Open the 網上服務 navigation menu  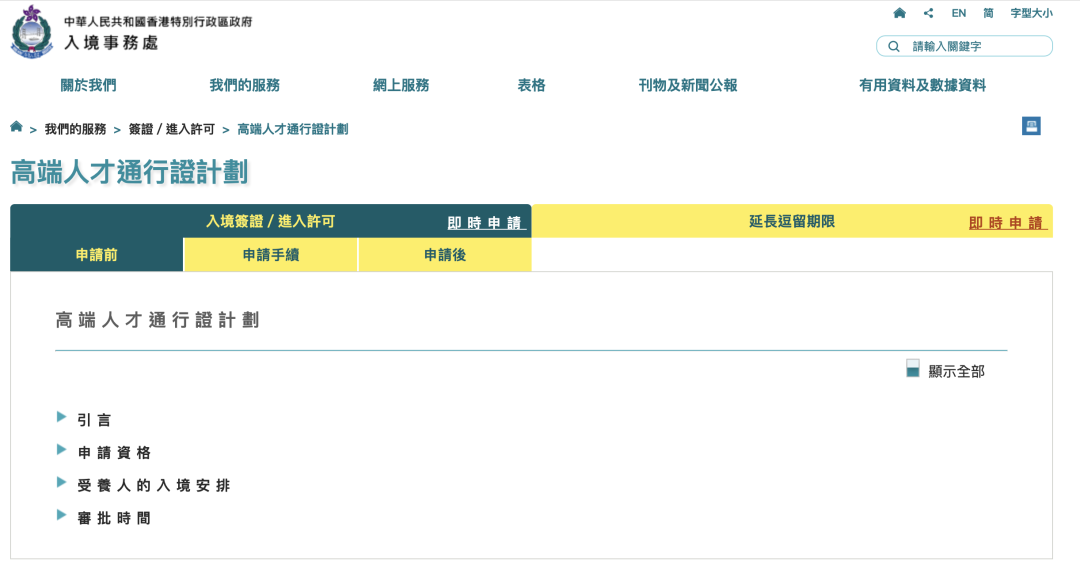401,86
